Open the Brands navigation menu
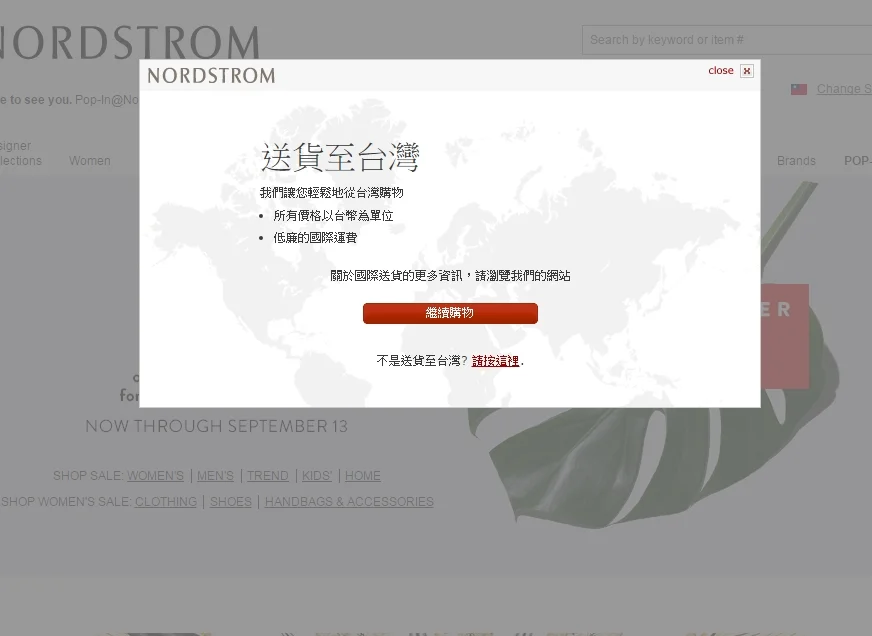 click(796, 161)
